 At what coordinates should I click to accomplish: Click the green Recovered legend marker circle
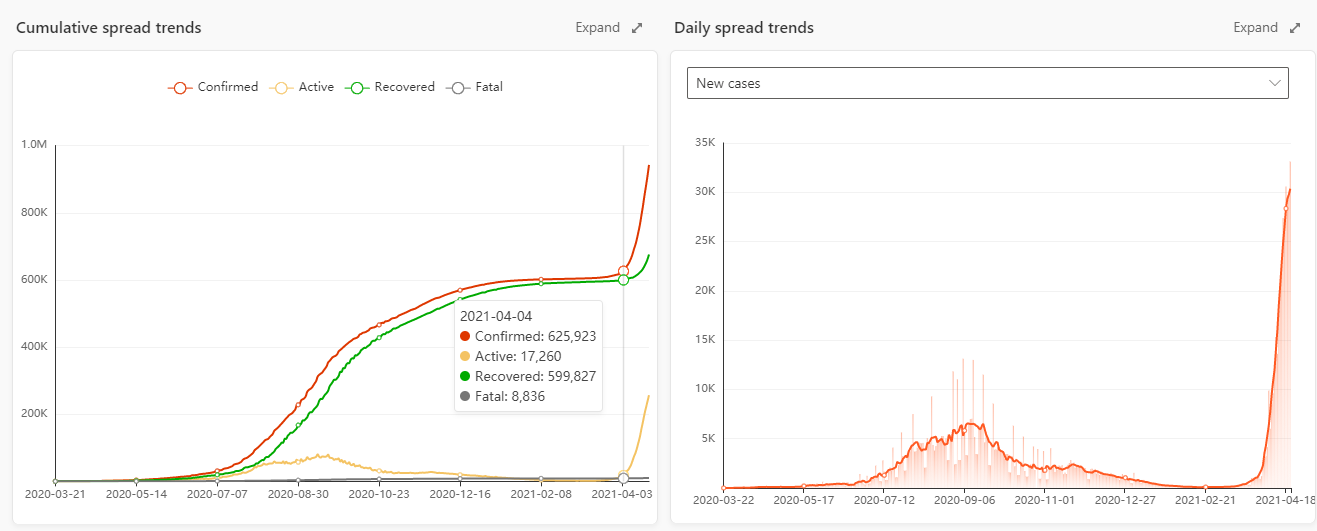tap(357, 88)
